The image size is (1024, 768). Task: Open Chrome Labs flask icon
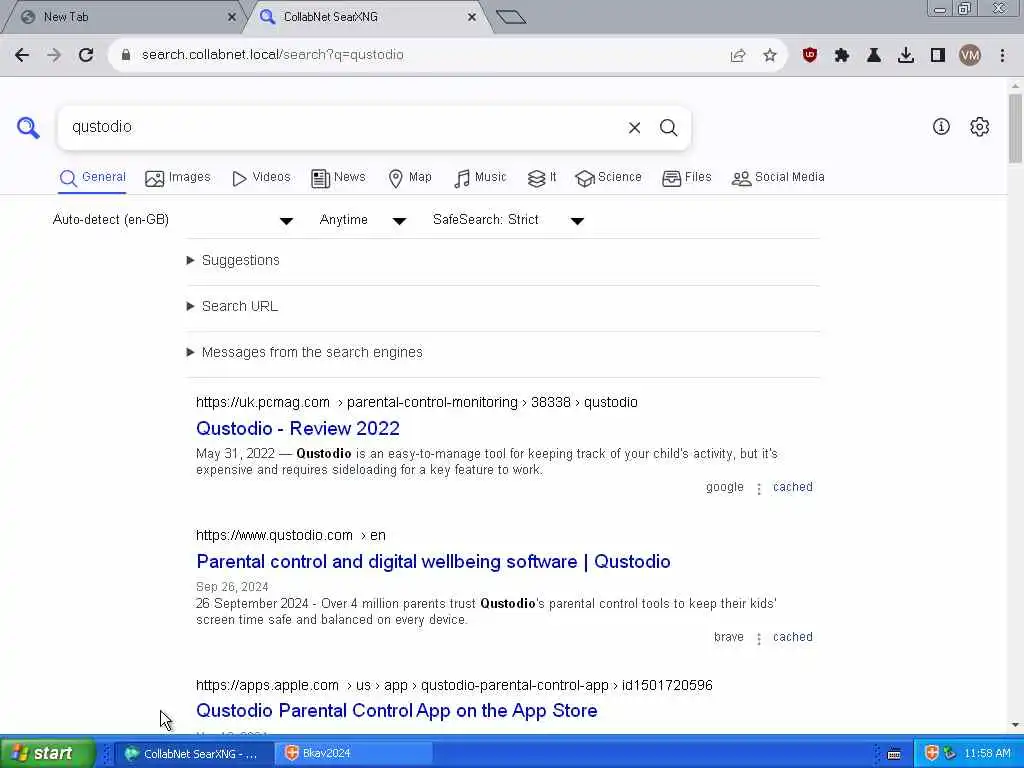coord(874,56)
